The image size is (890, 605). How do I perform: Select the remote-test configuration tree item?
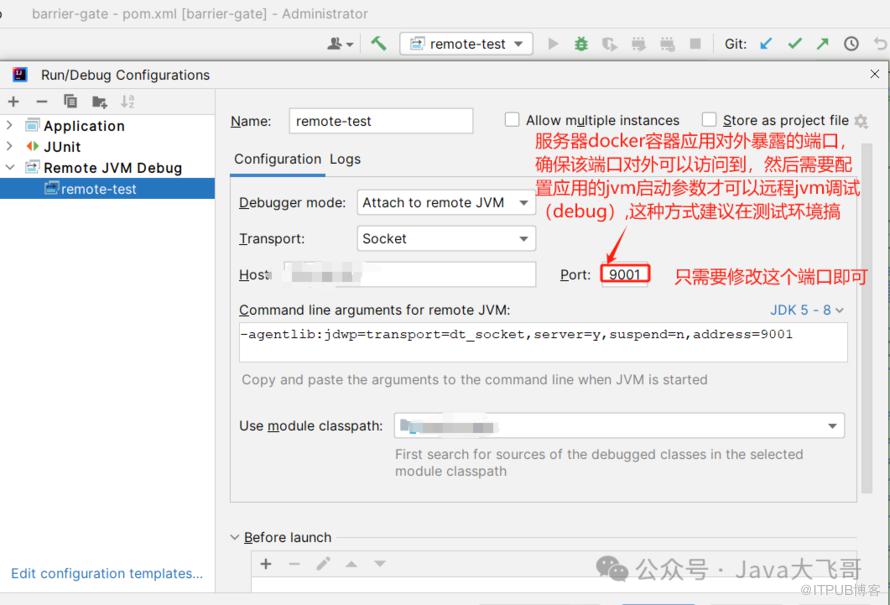(98, 189)
